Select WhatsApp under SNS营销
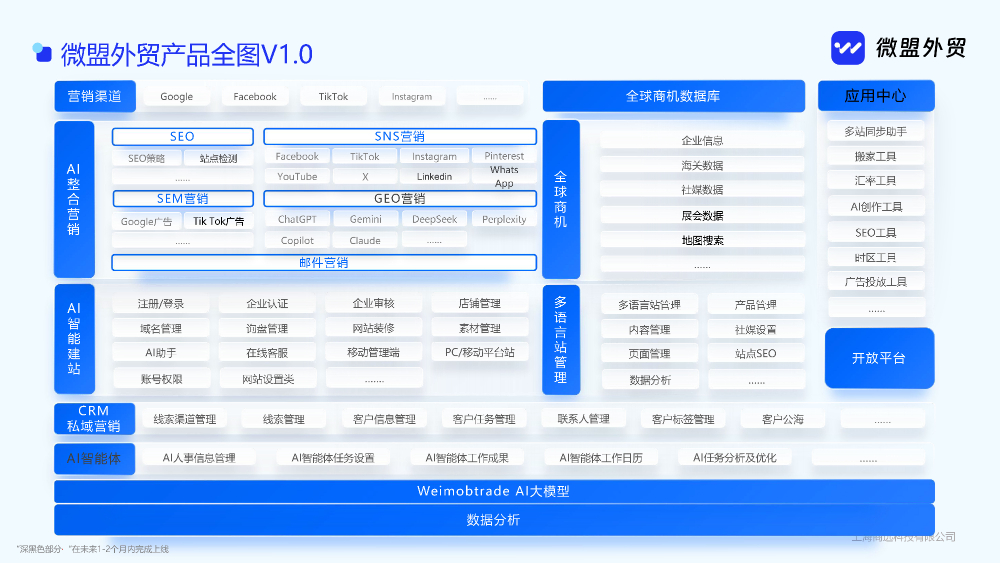This screenshot has width=1000, height=563. pyautogui.click(x=504, y=177)
